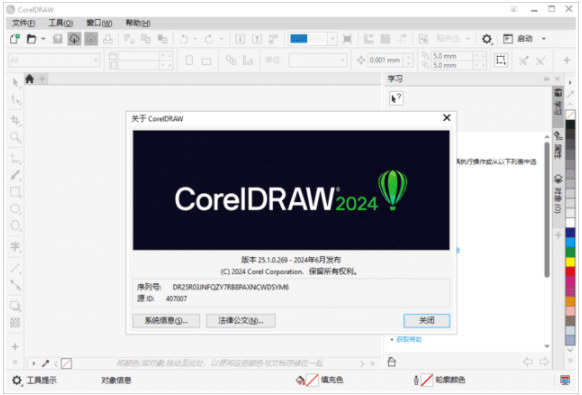The width and height of the screenshot is (582, 395).
Task: Go to Welcome screen home tab
Action: click(x=29, y=79)
